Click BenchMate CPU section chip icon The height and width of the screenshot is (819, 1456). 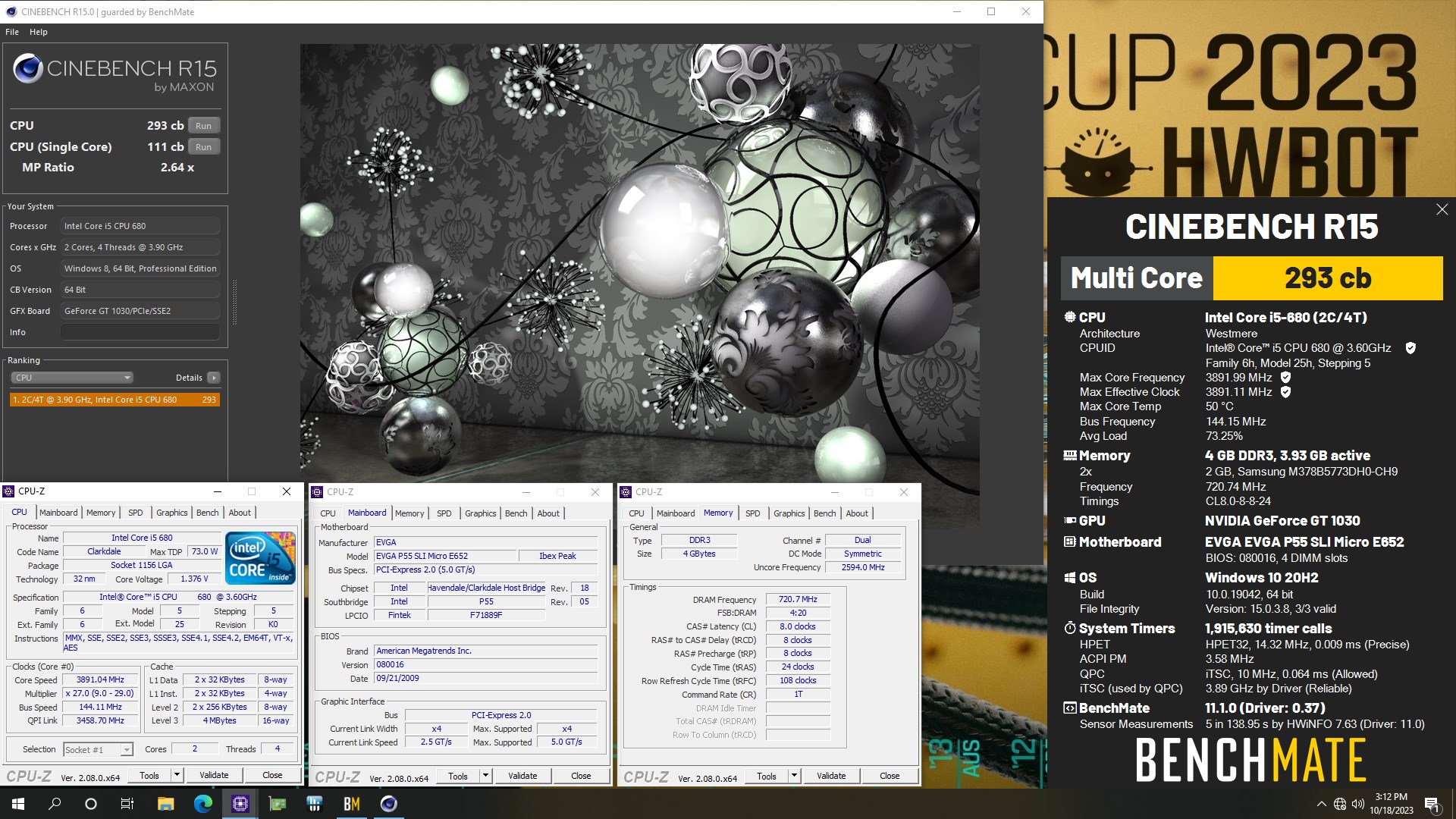point(1069,317)
